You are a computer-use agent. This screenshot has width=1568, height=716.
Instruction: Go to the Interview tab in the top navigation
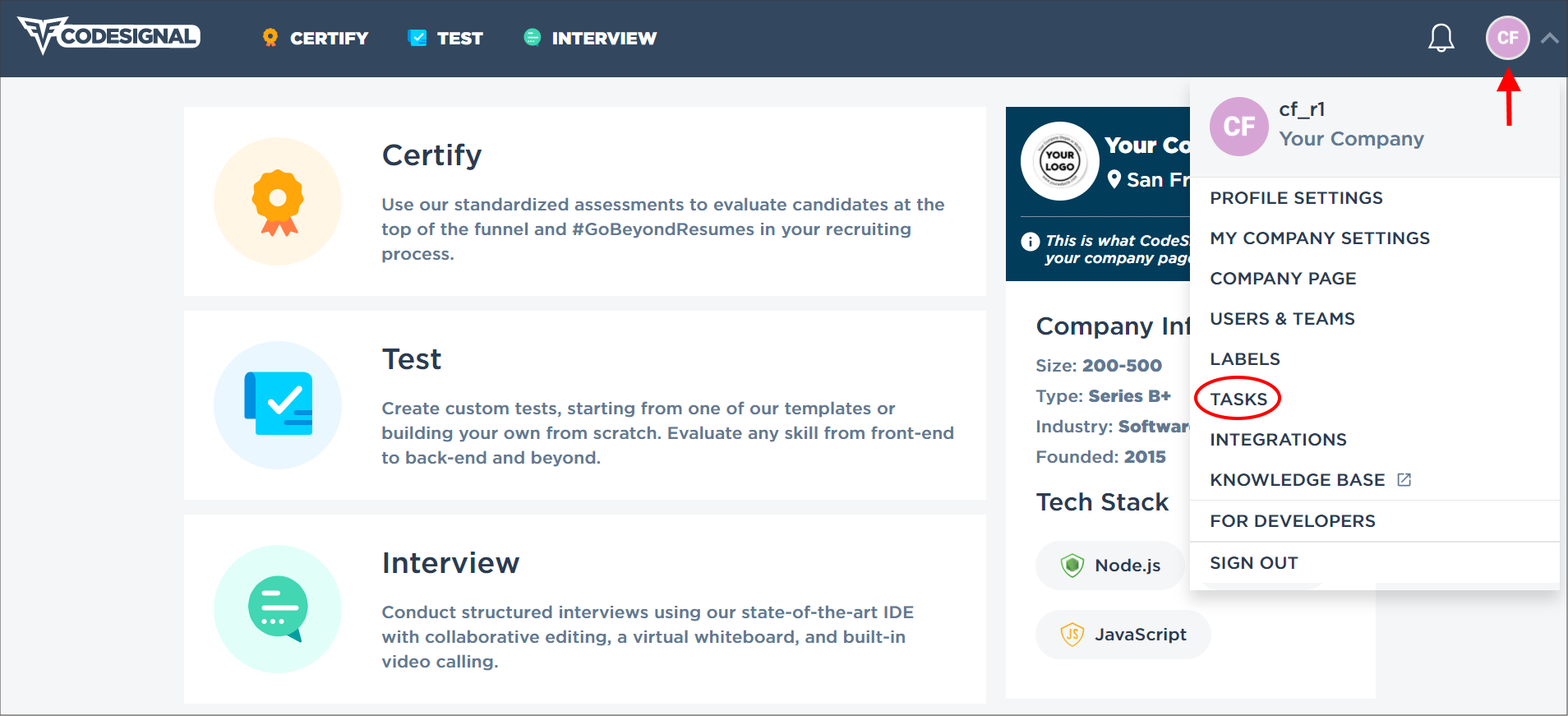[590, 38]
